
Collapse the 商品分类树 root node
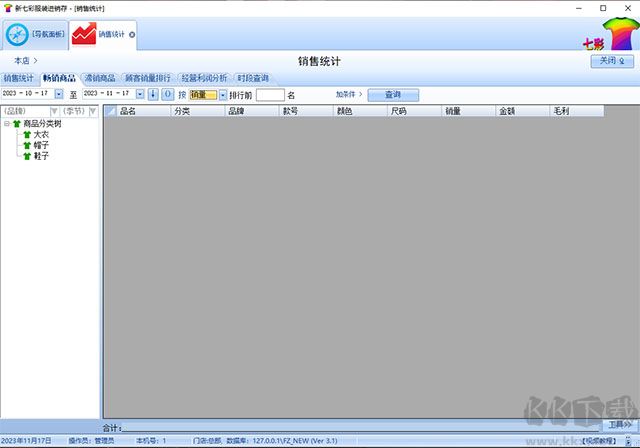pyautogui.click(x=7, y=123)
